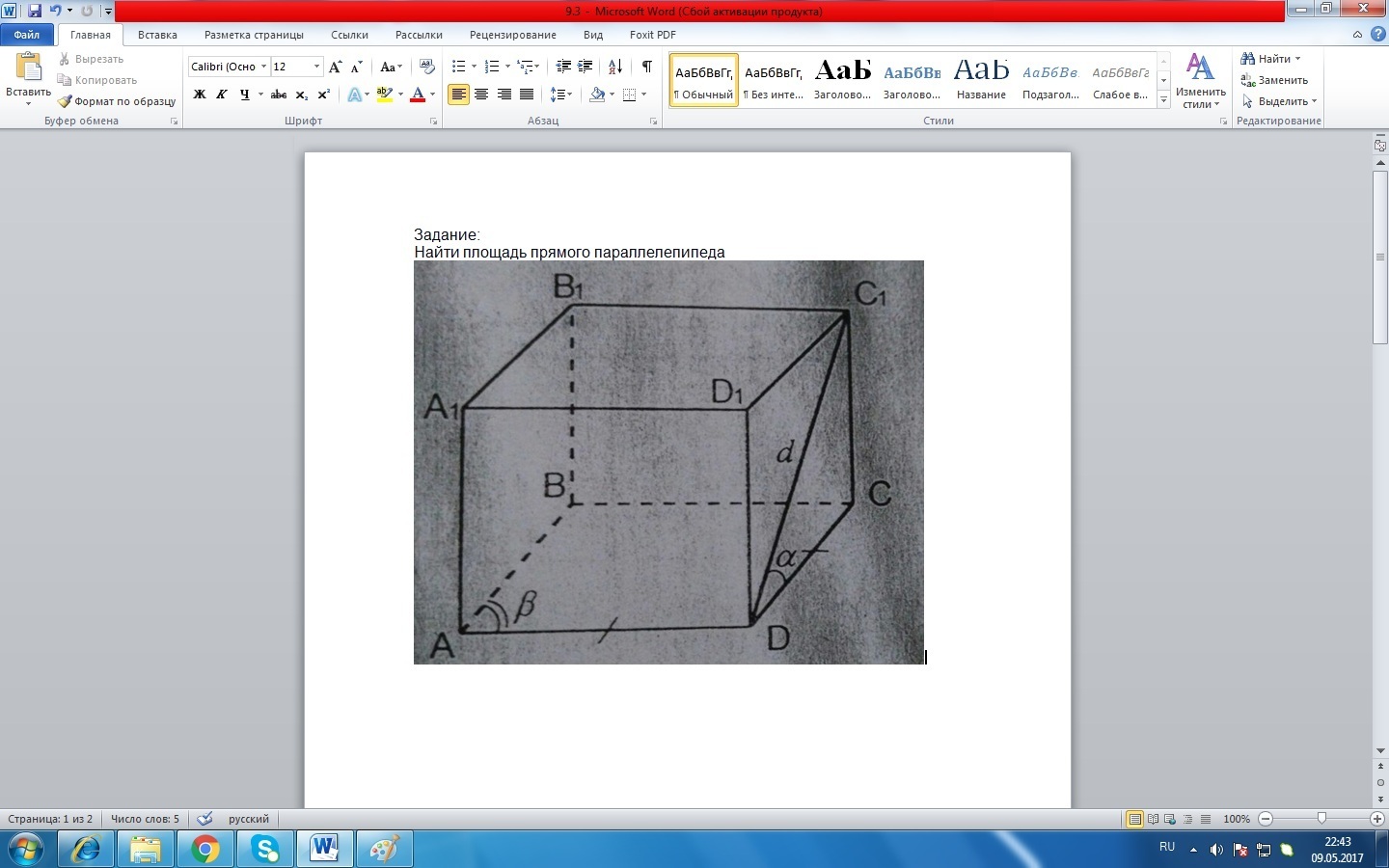Open Google Chrome from the taskbar
1389x868 pixels.
pos(204,849)
